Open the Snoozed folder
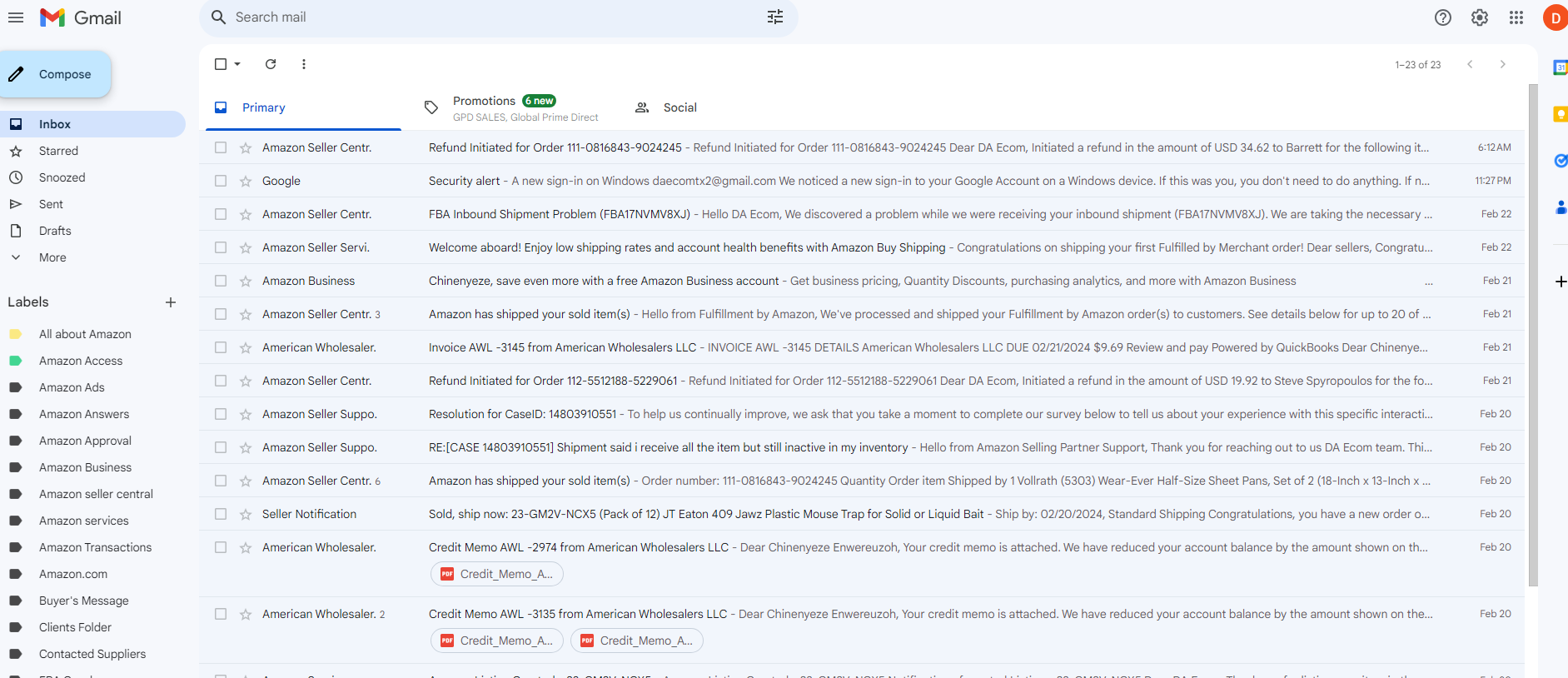This screenshot has width=1568, height=678. pyautogui.click(x=92, y=177)
